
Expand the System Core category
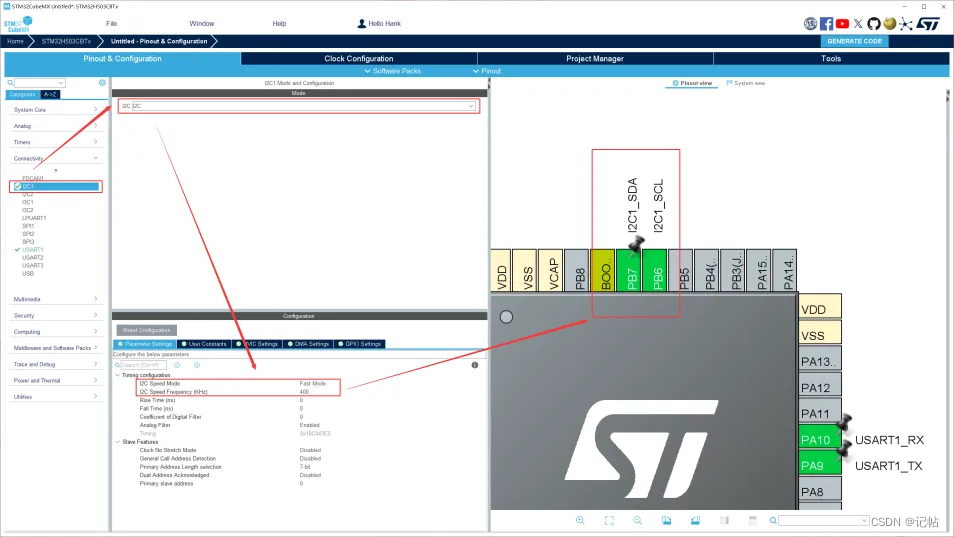pyautogui.click(x=55, y=110)
